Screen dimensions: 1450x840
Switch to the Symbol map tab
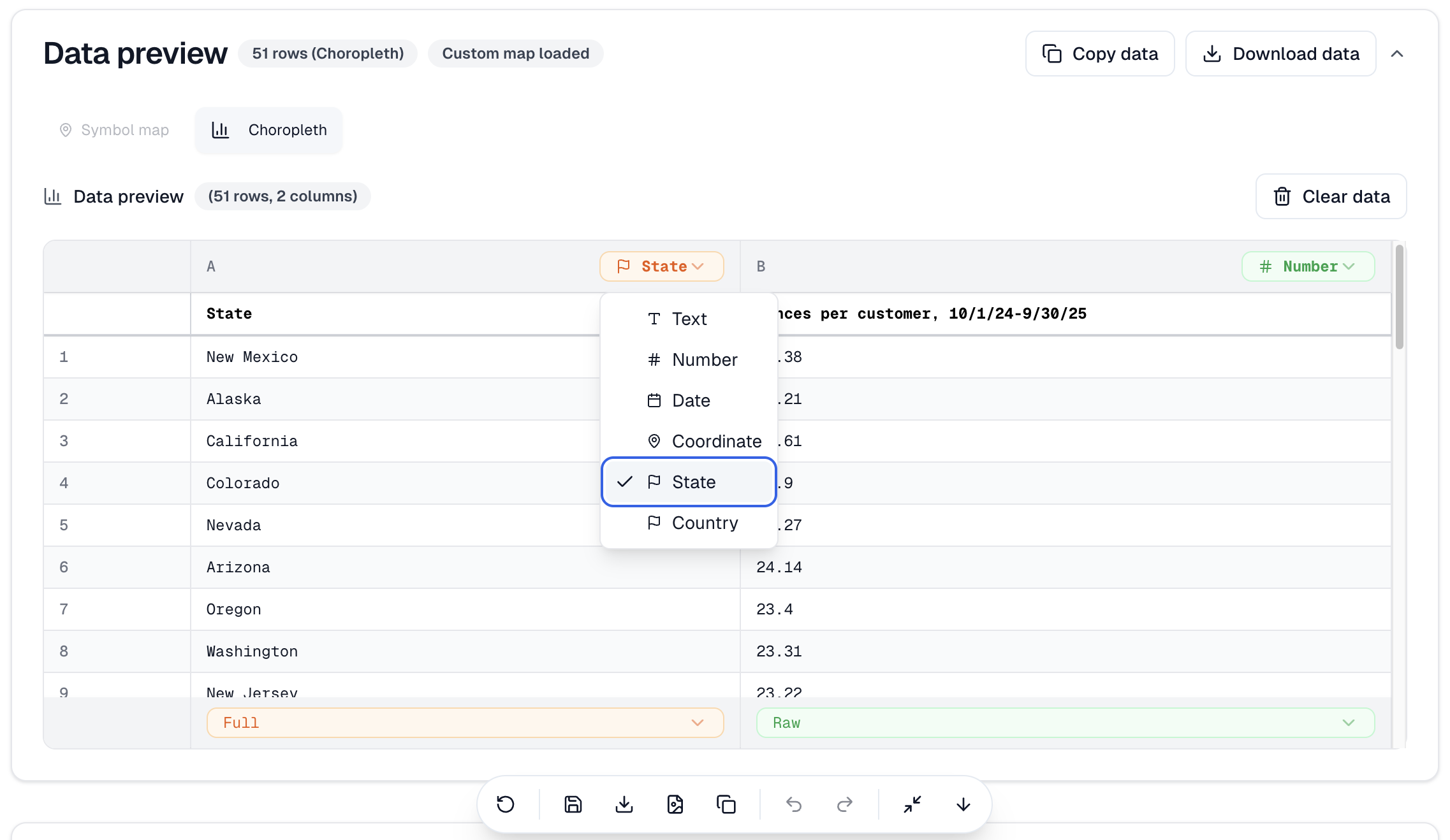114,130
